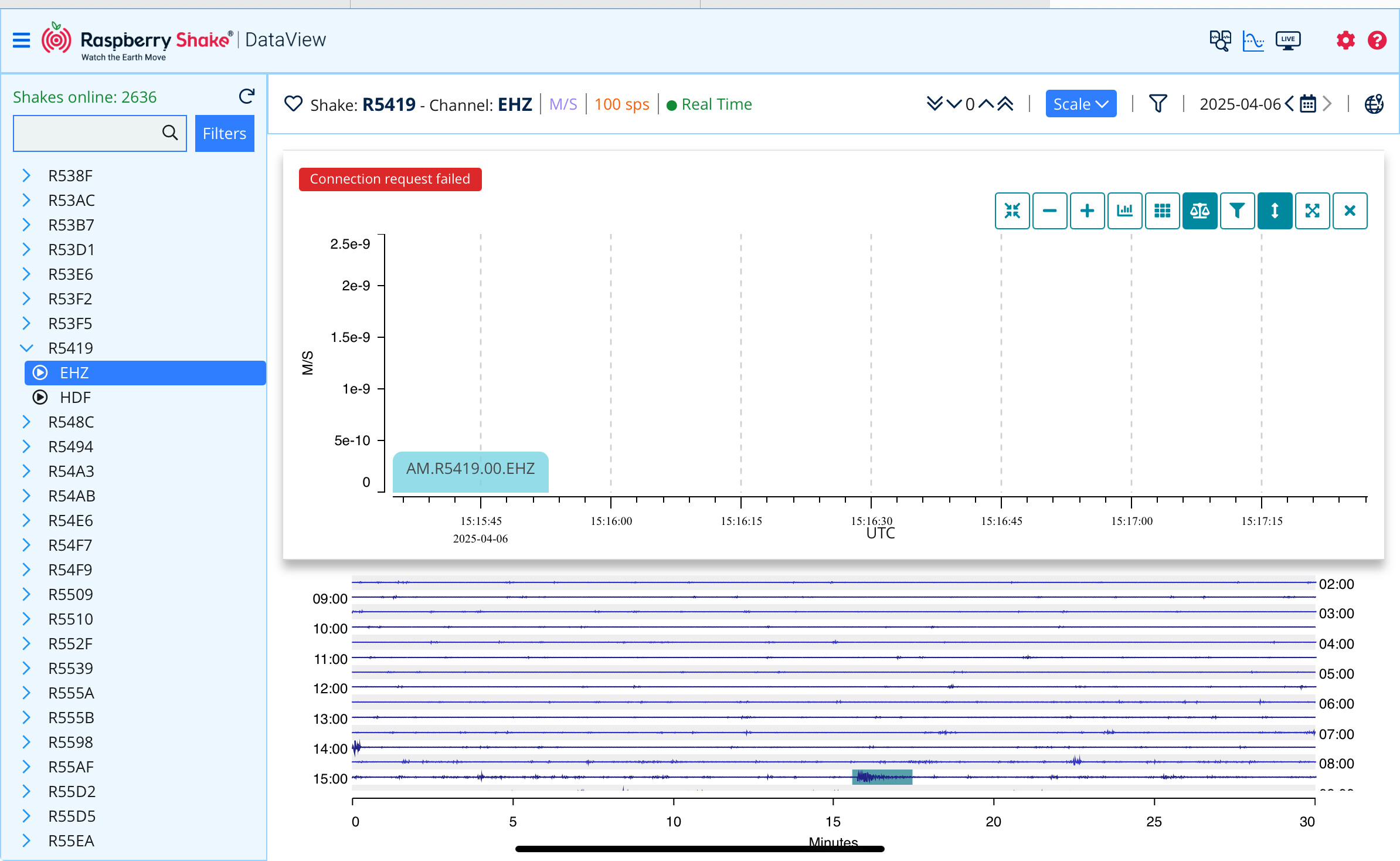Open the header filter funnel
The image size is (1400, 861).
pyautogui.click(x=1158, y=104)
